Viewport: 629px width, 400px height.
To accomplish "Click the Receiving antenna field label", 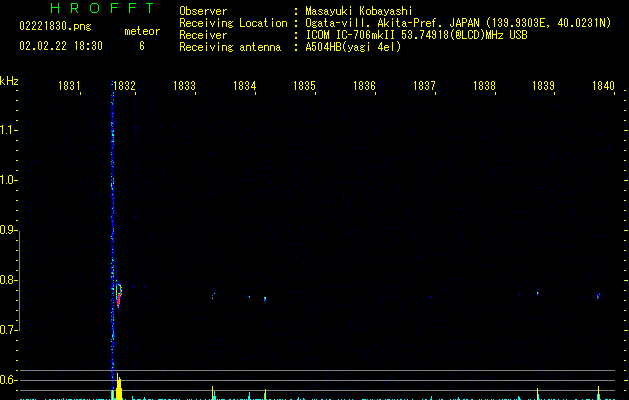I will tap(230, 47).
